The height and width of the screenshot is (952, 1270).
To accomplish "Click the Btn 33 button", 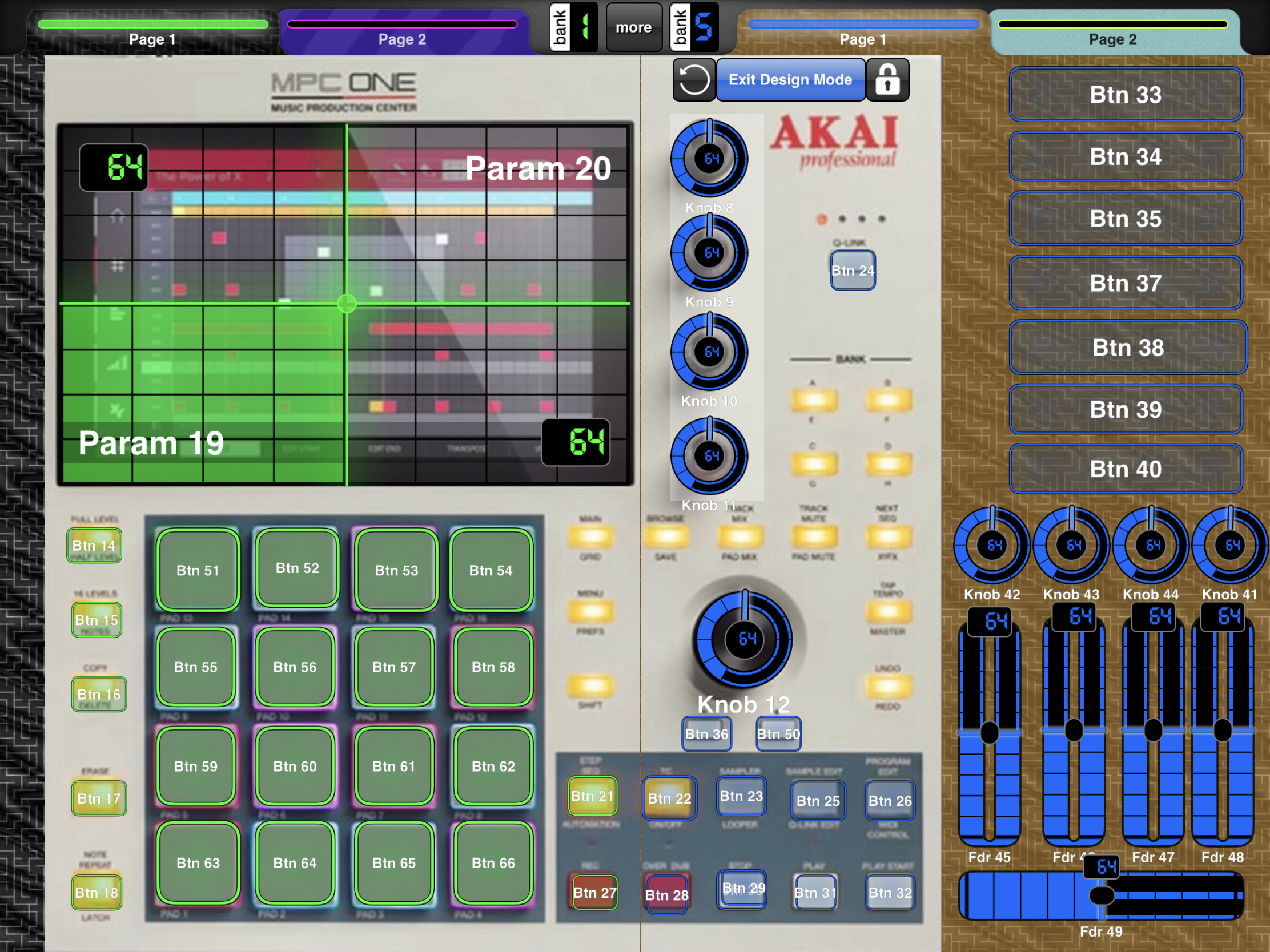I will coord(1126,95).
